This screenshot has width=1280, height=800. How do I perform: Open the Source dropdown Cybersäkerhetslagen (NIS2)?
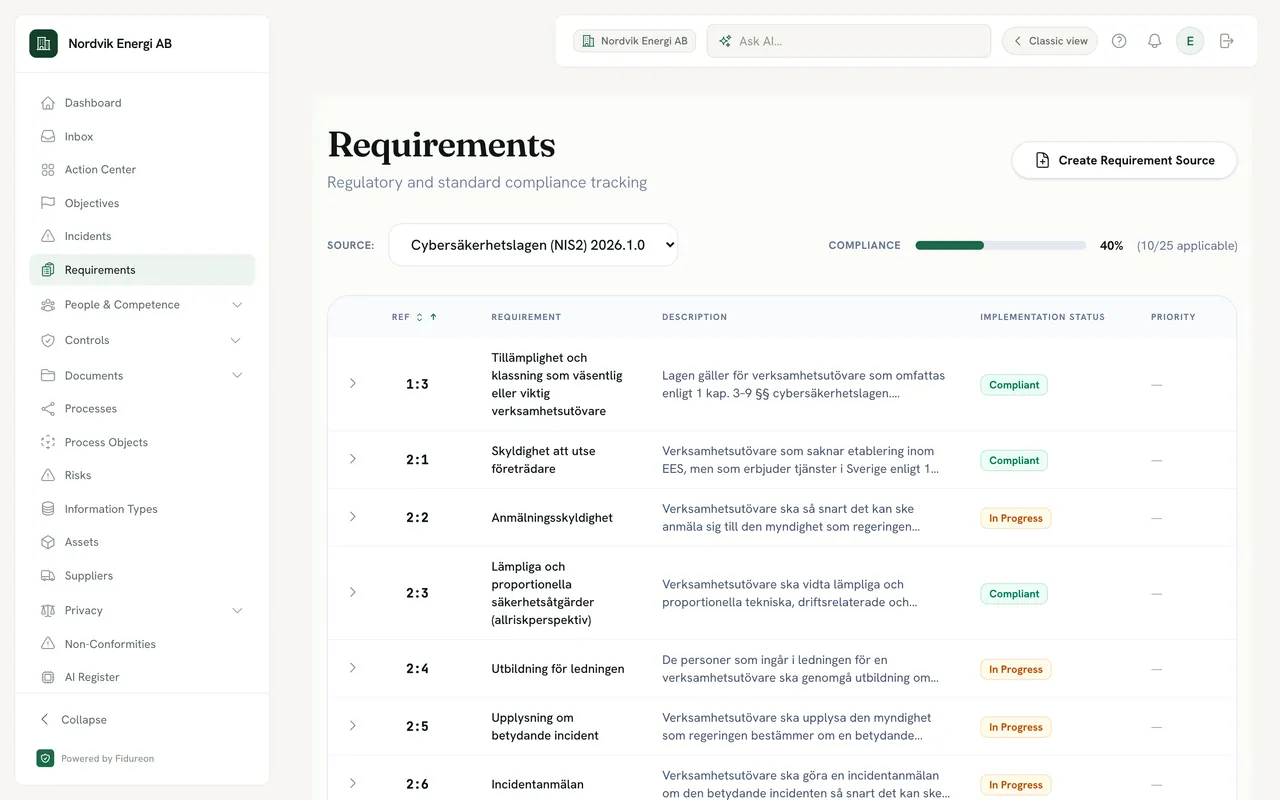tap(533, 245)
